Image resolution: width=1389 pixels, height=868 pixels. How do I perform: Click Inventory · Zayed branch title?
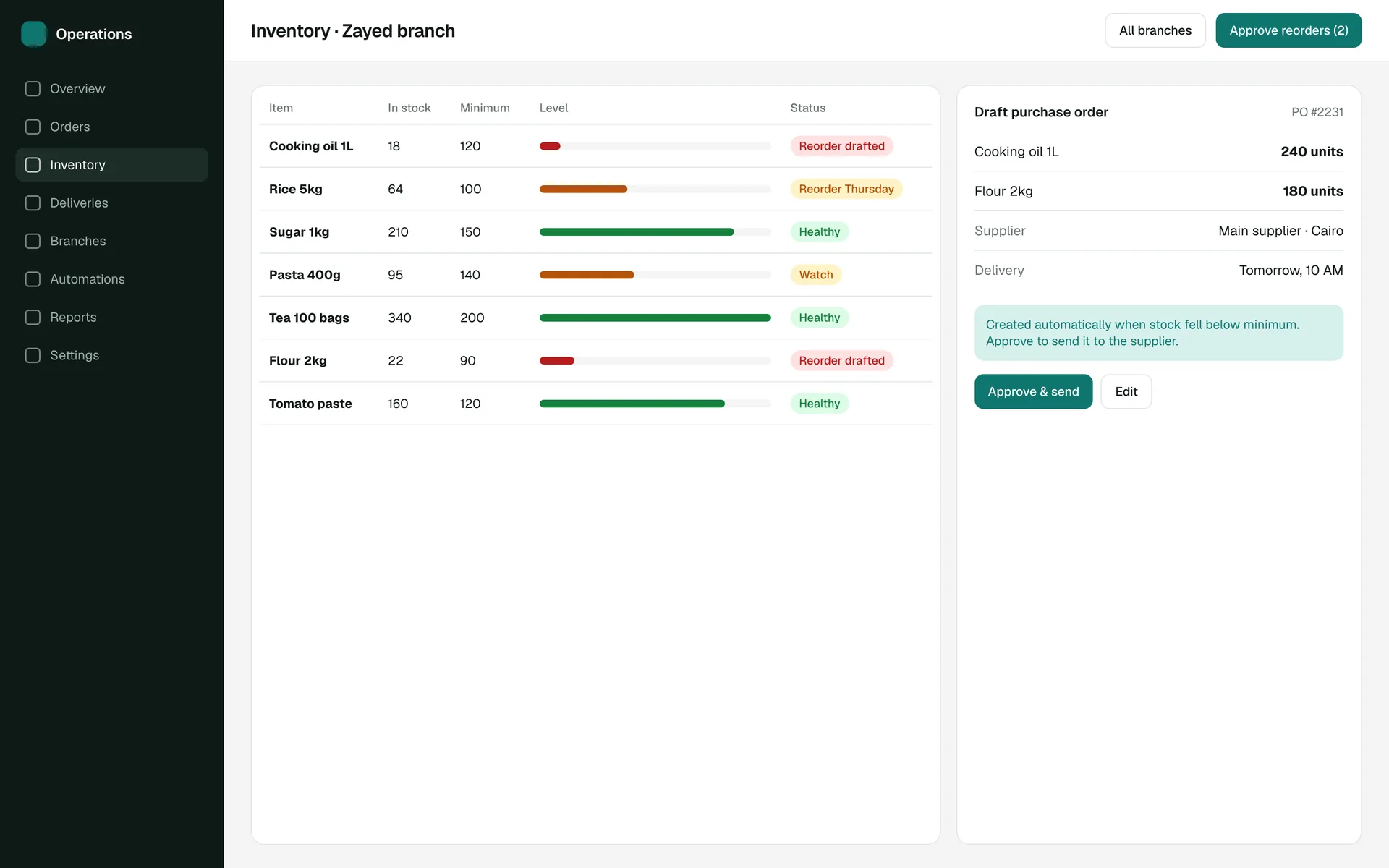353,31
